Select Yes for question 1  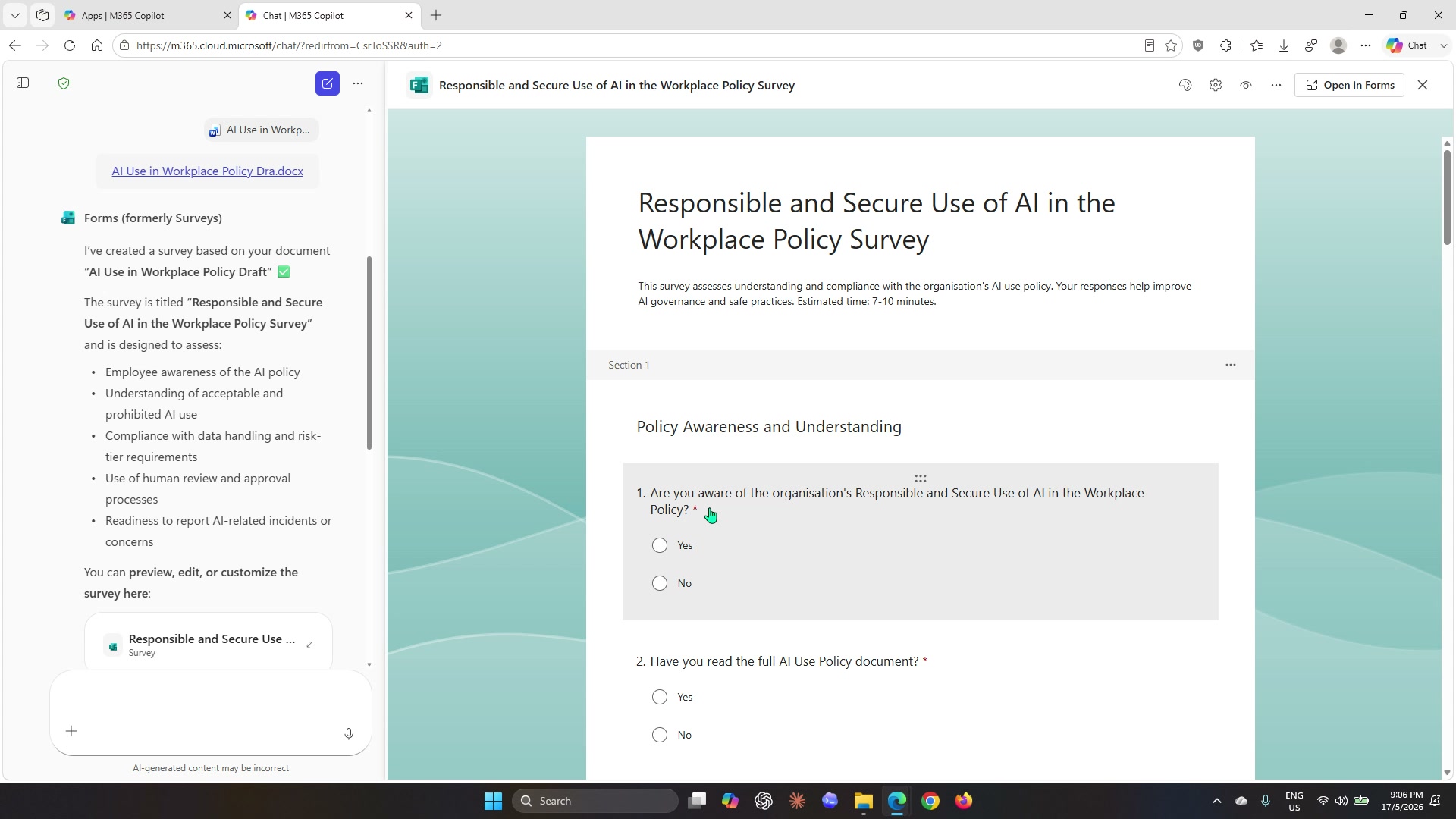click(660, 545)
